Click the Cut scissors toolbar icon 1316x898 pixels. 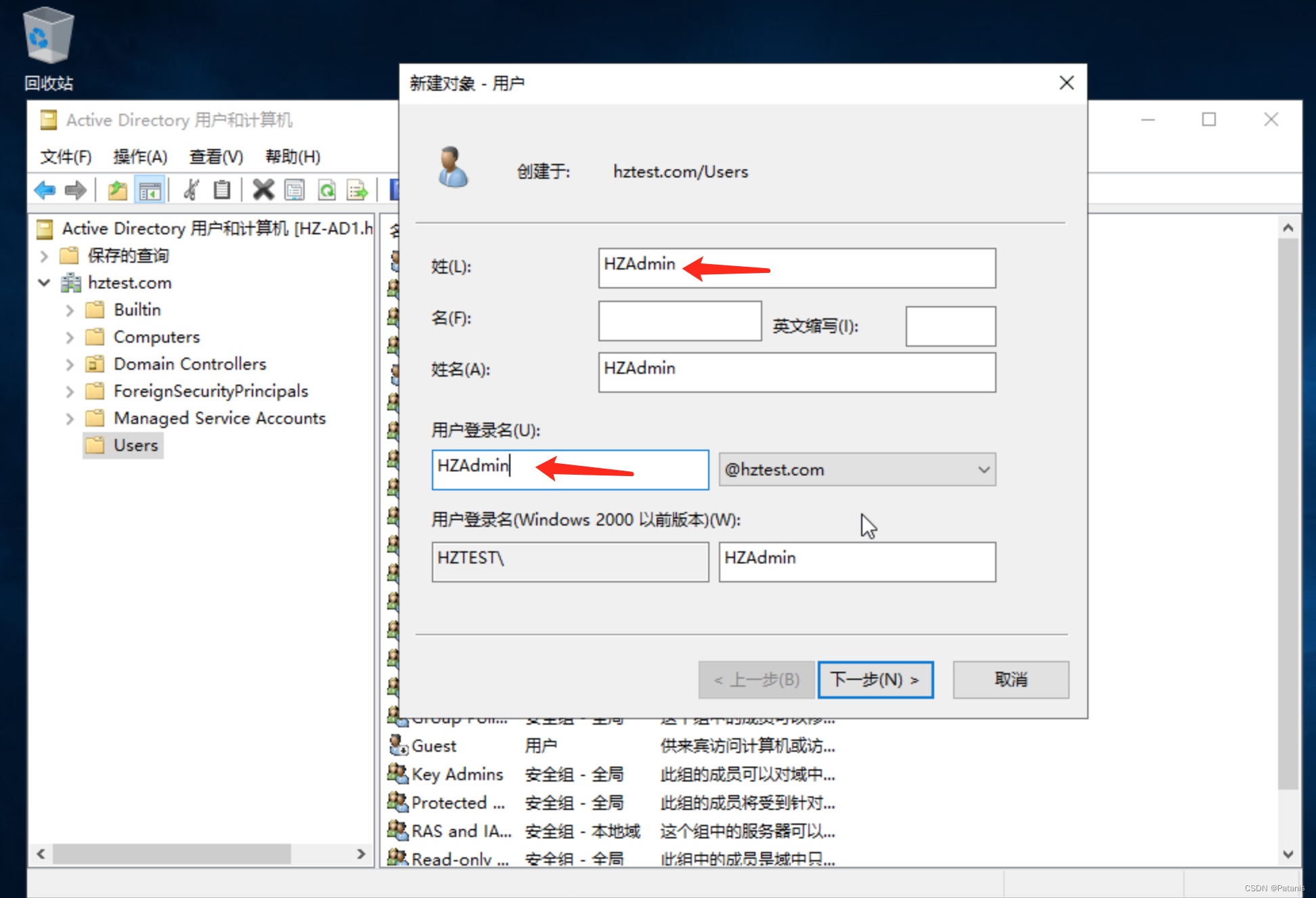192,190
